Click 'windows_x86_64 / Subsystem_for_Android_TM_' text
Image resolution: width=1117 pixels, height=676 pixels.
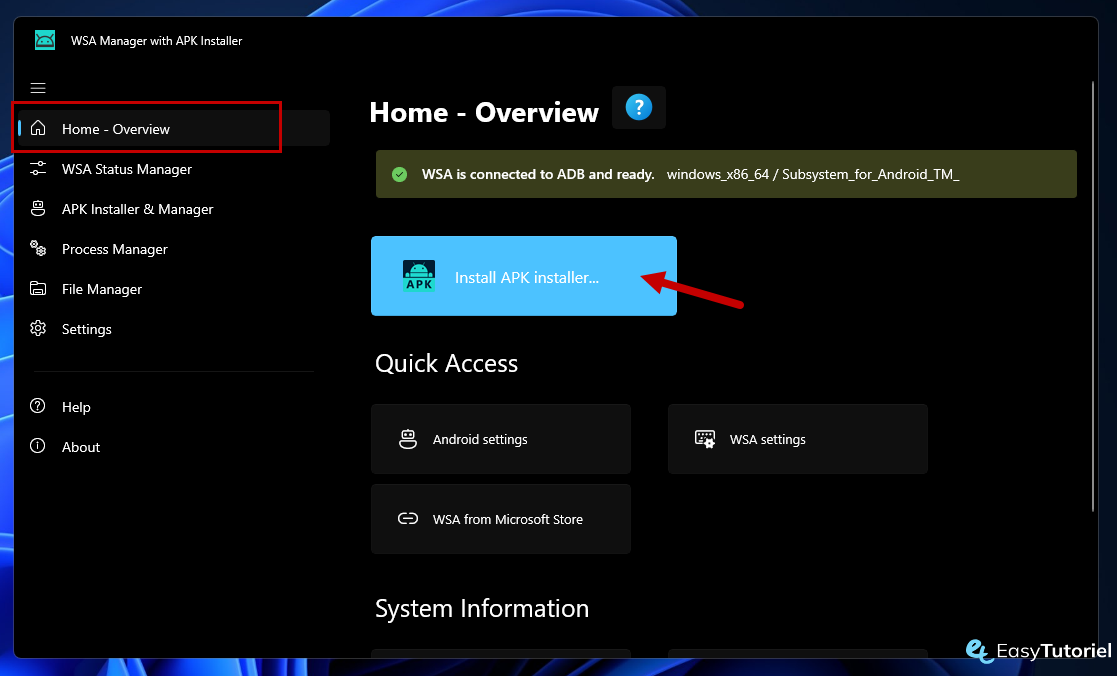pos(813,175)
